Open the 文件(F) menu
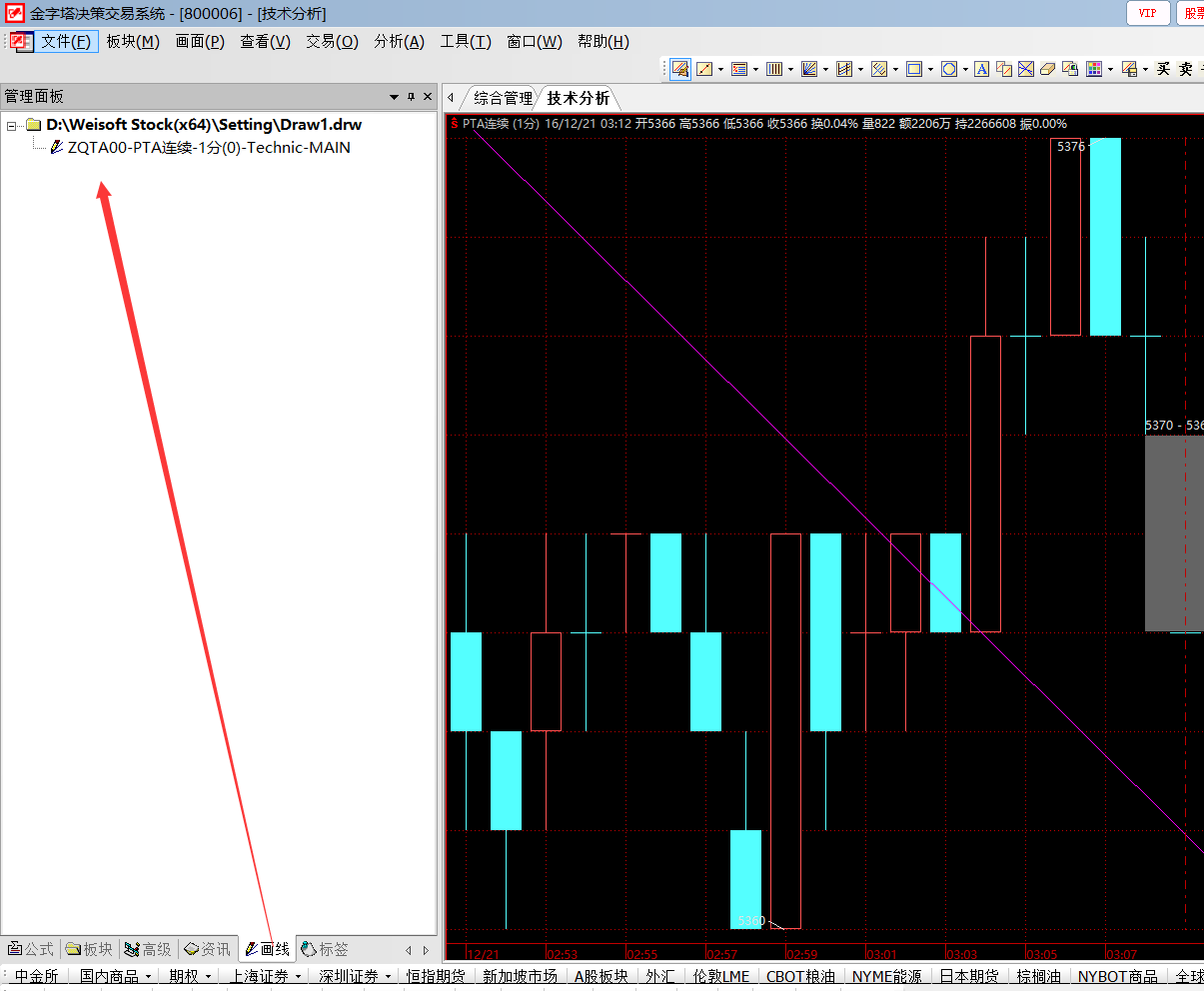The width and height of the screenshot is (1204, 991). point(66,41)
